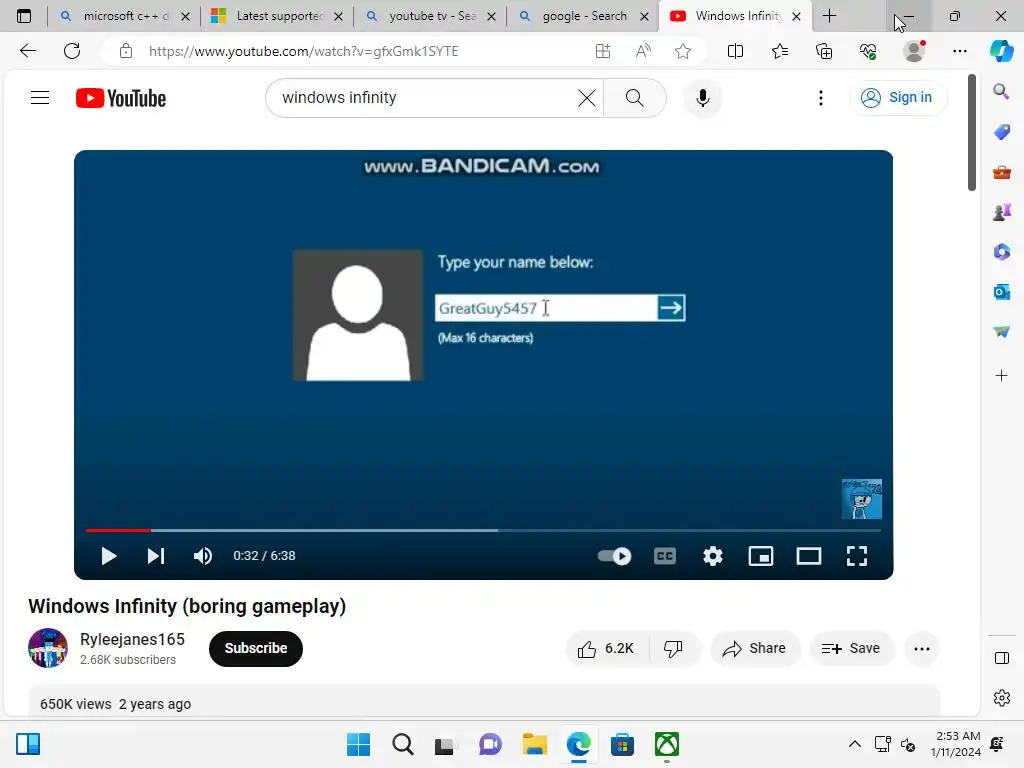Viewport: 1024px width, 768px height.
Task: Open sidebar Microsoft 365 icon
Action: click(x=1002, y=251)
